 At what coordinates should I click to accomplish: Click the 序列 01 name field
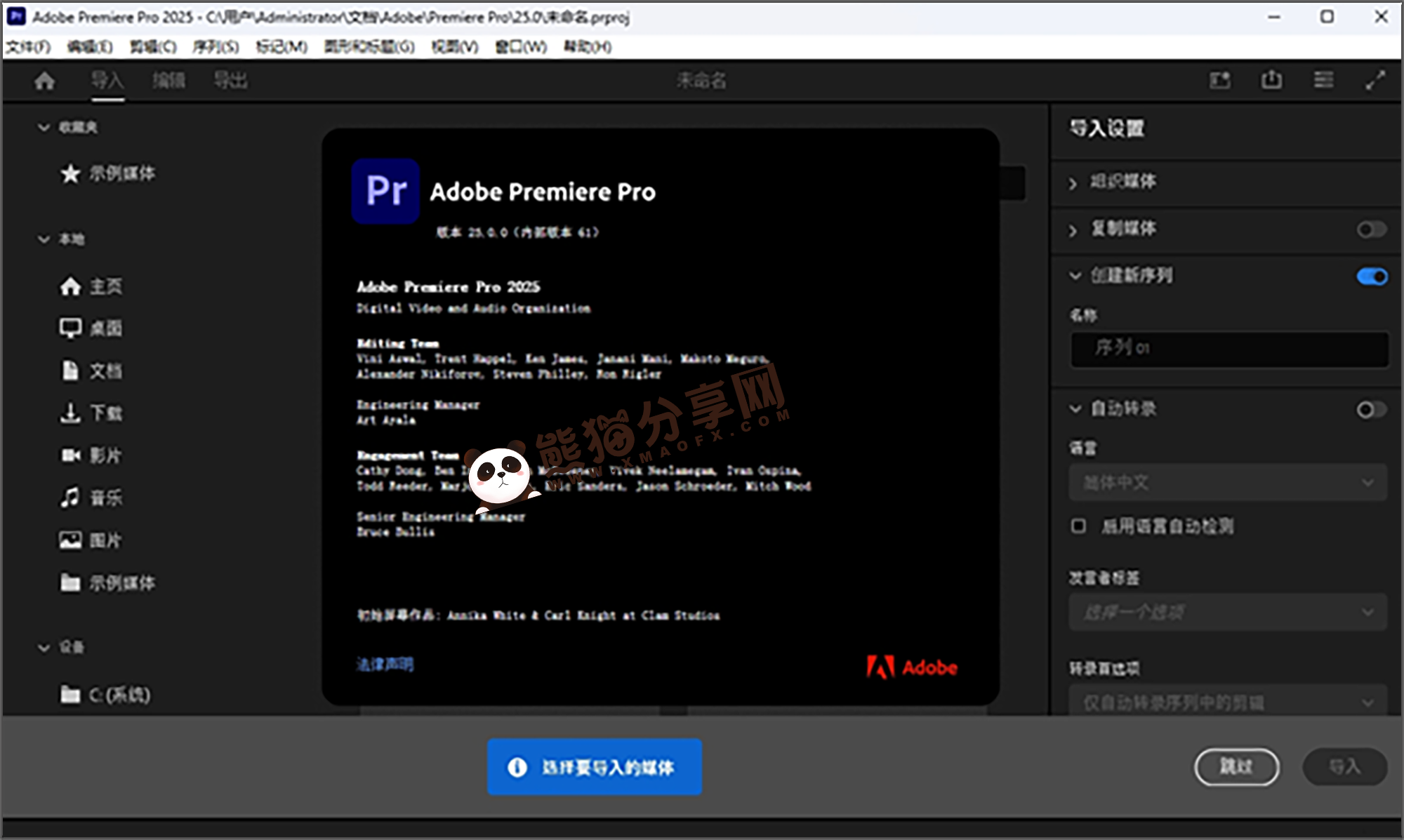(x=1229, y=349)
